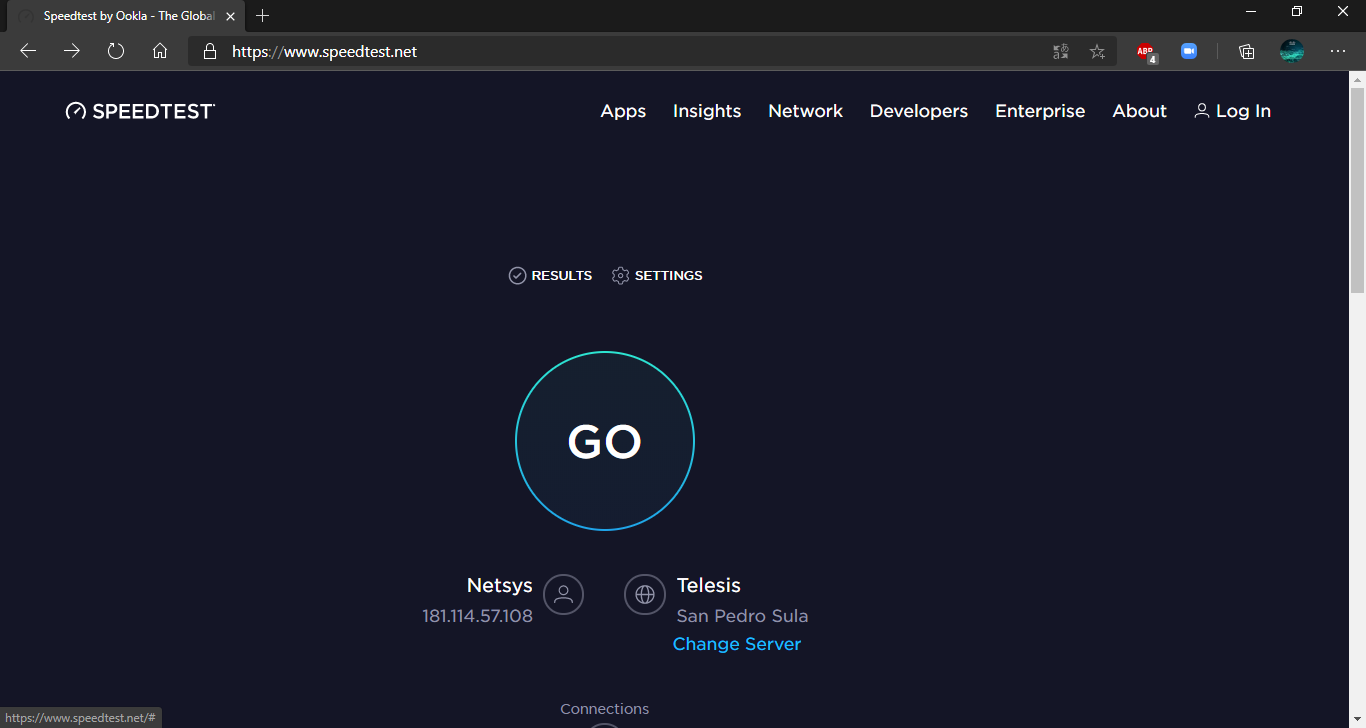
Task: Minimize the browser window
Action: 1251,11
